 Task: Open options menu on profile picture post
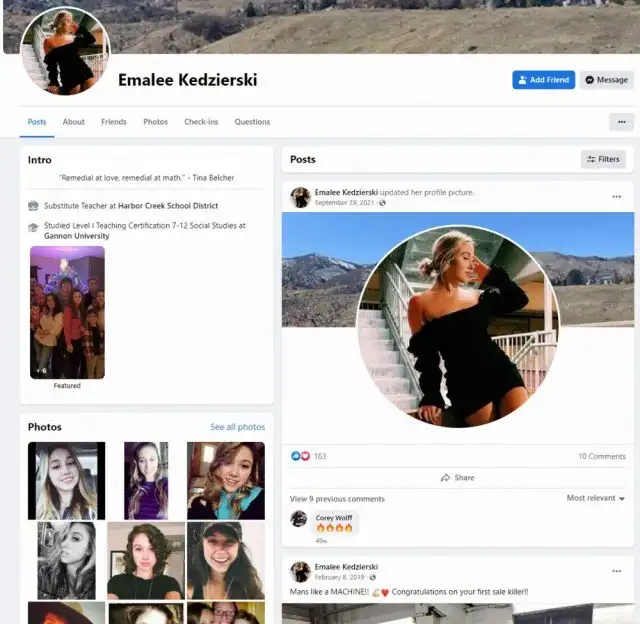coord(616,197)
